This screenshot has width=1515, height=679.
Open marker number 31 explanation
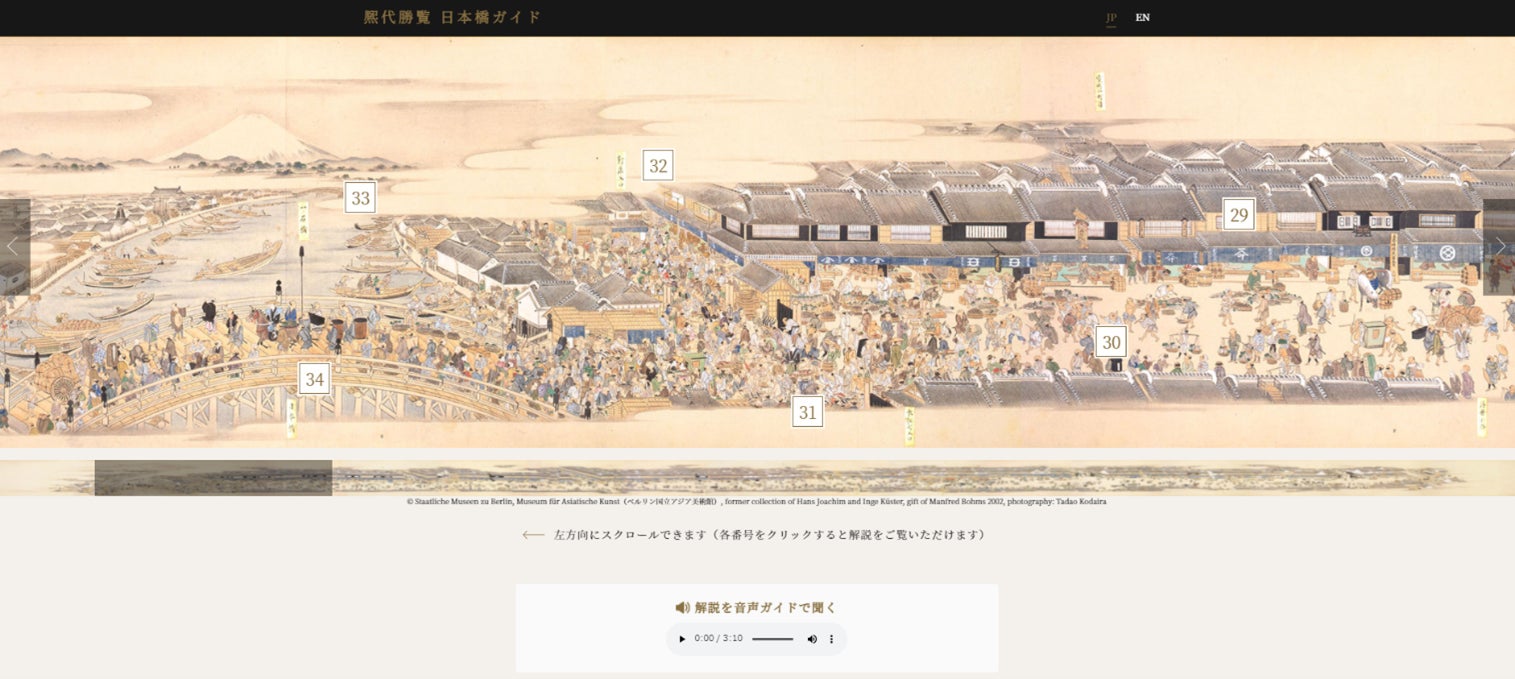tap(807, 412)
